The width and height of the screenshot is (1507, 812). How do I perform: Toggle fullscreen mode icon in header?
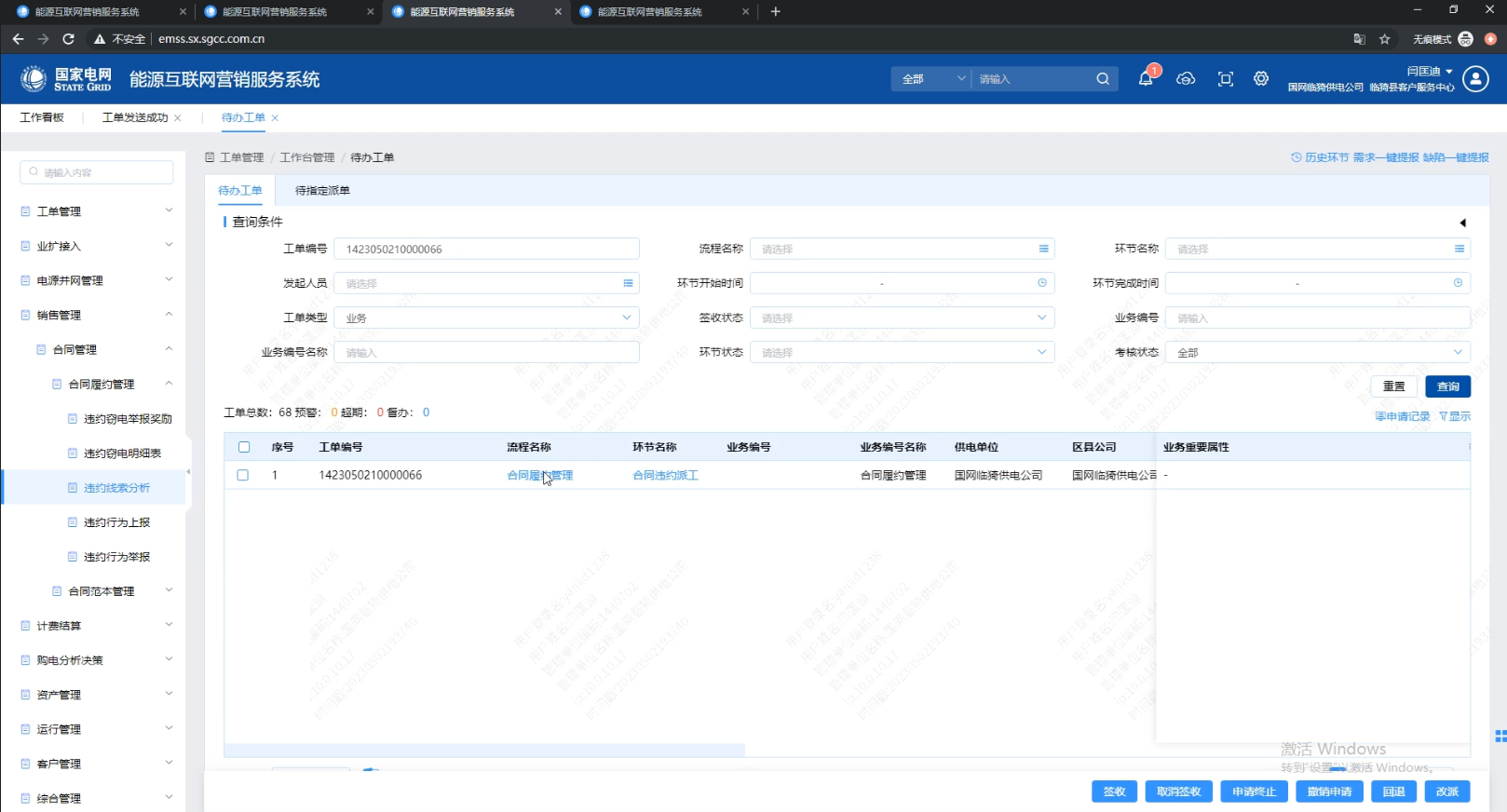pos(1226,79)
